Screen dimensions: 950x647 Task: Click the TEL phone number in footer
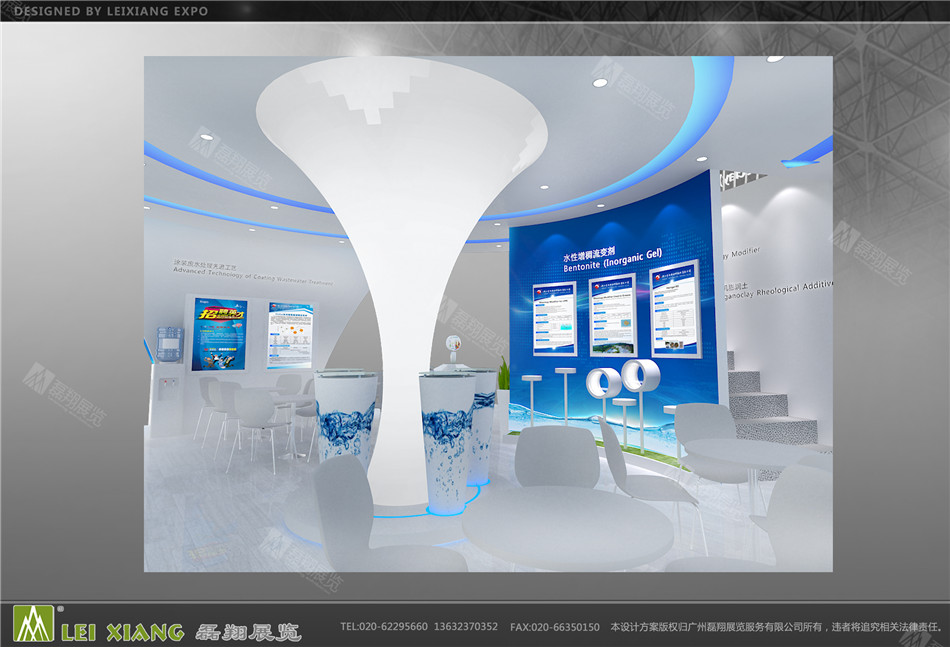coord(419,627)
